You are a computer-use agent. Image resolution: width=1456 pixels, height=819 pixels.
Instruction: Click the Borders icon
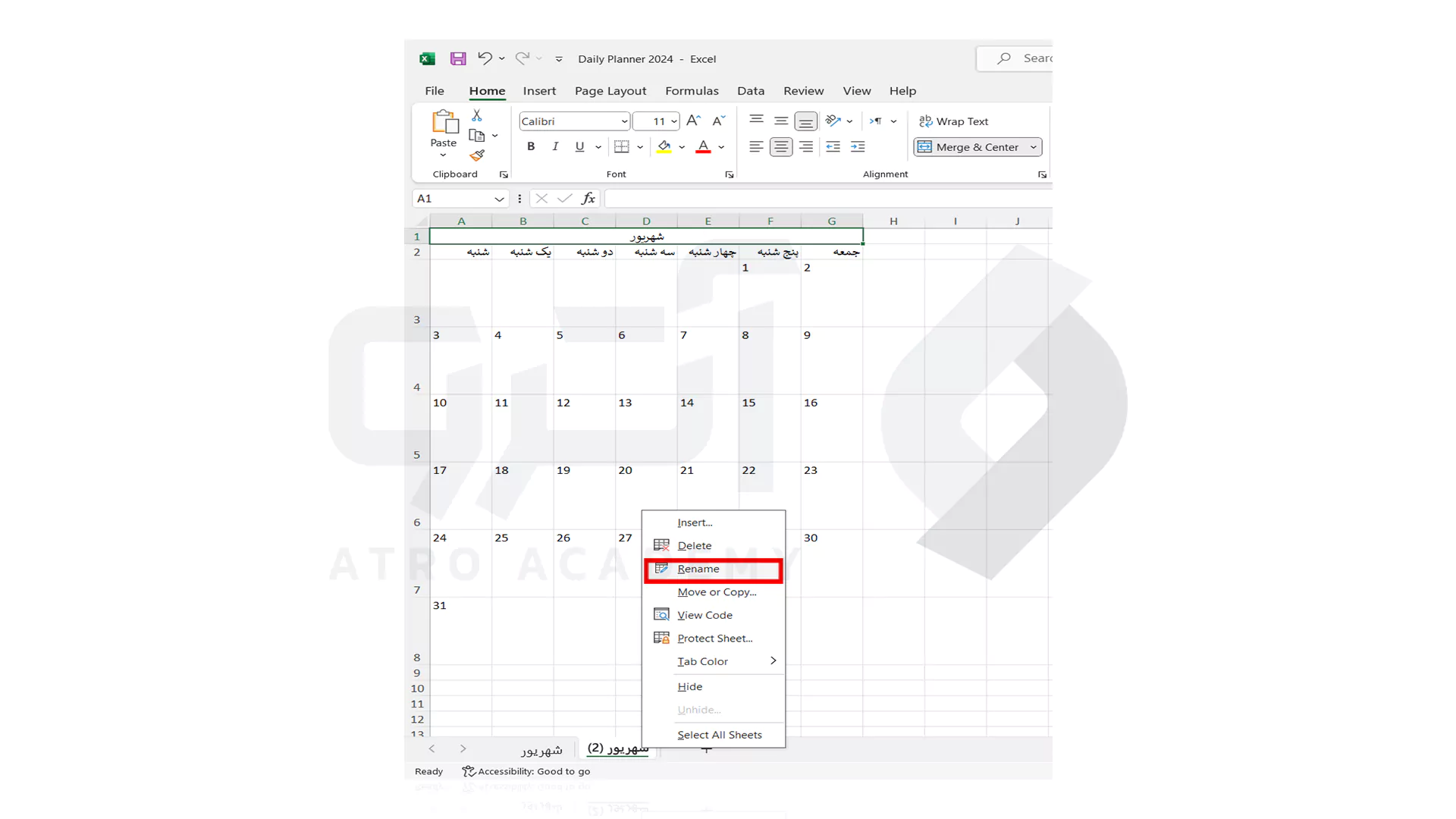(621, 147)
